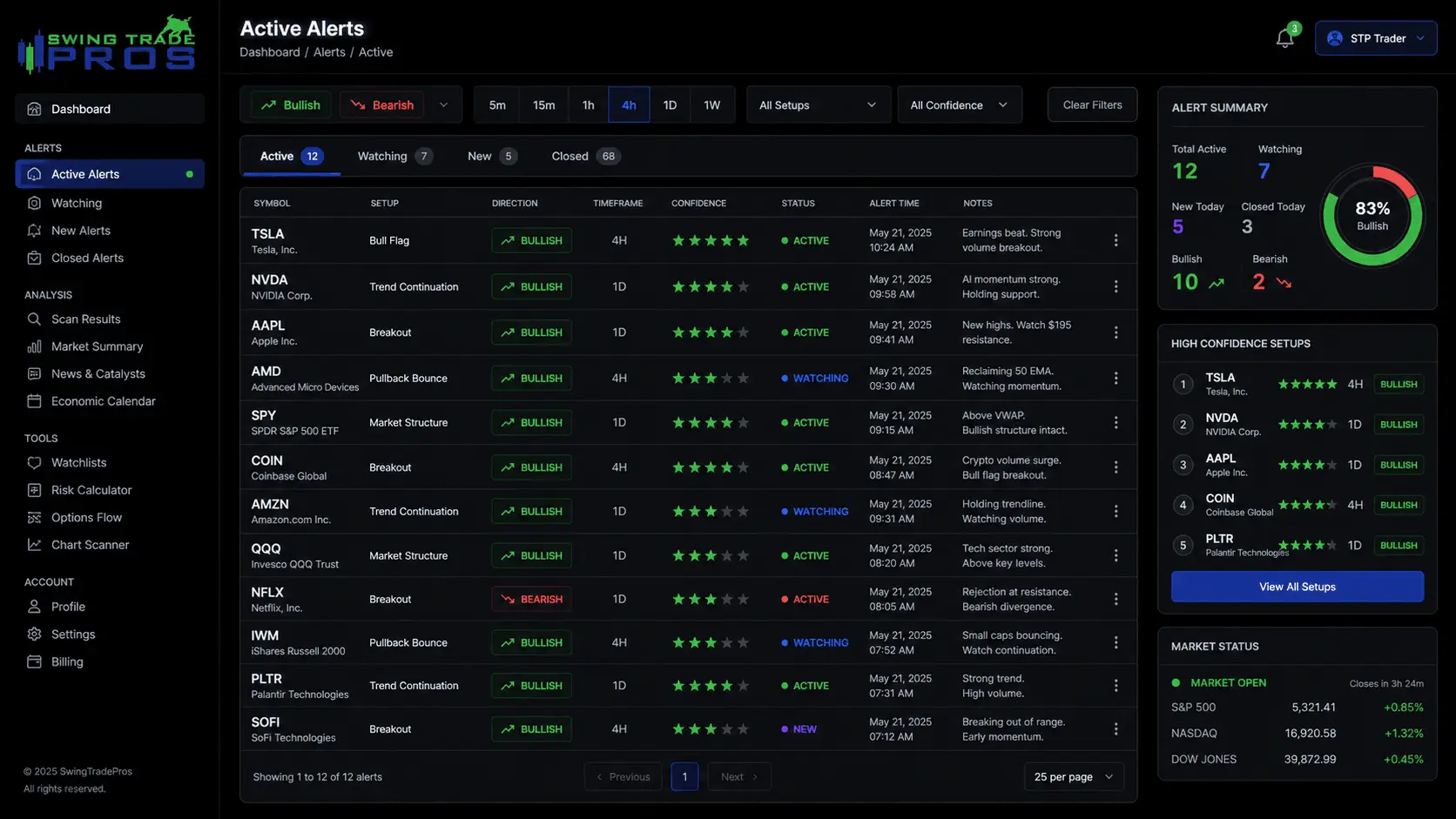The image size is (1456, 819).
Task: Switch to the Watching tab
Action: click(x=394, y=157)
